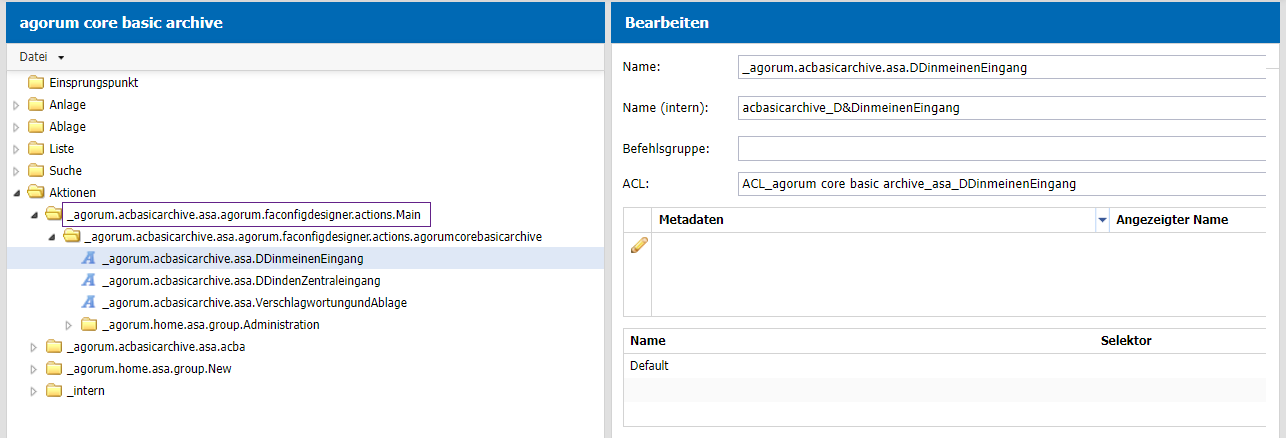Select _agorum.acbasicarchive.asa.VerschlagwortungundAblage action

click(x=254, y=302)
